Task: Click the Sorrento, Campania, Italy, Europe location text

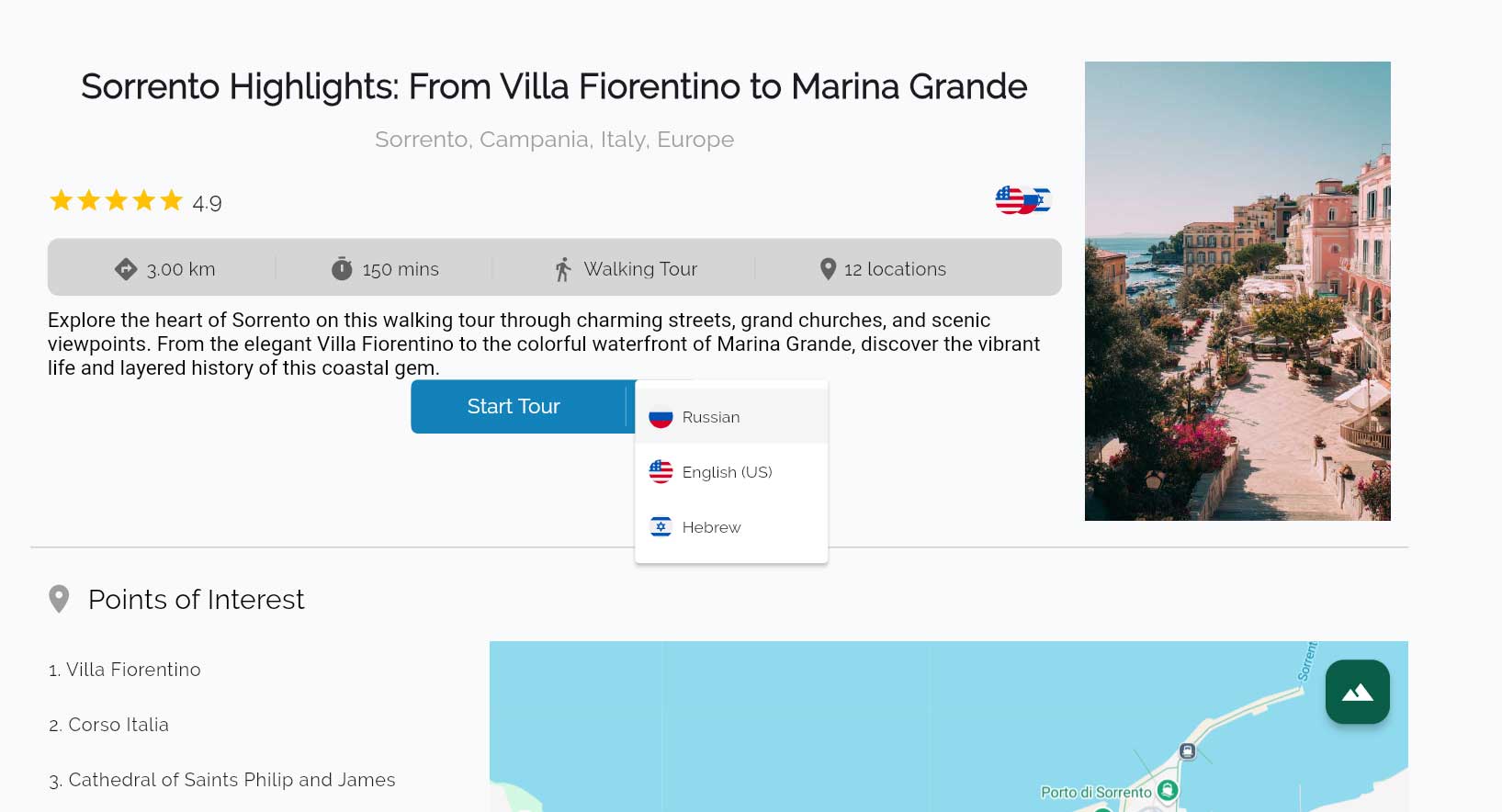Action: [x=554, y=140]
